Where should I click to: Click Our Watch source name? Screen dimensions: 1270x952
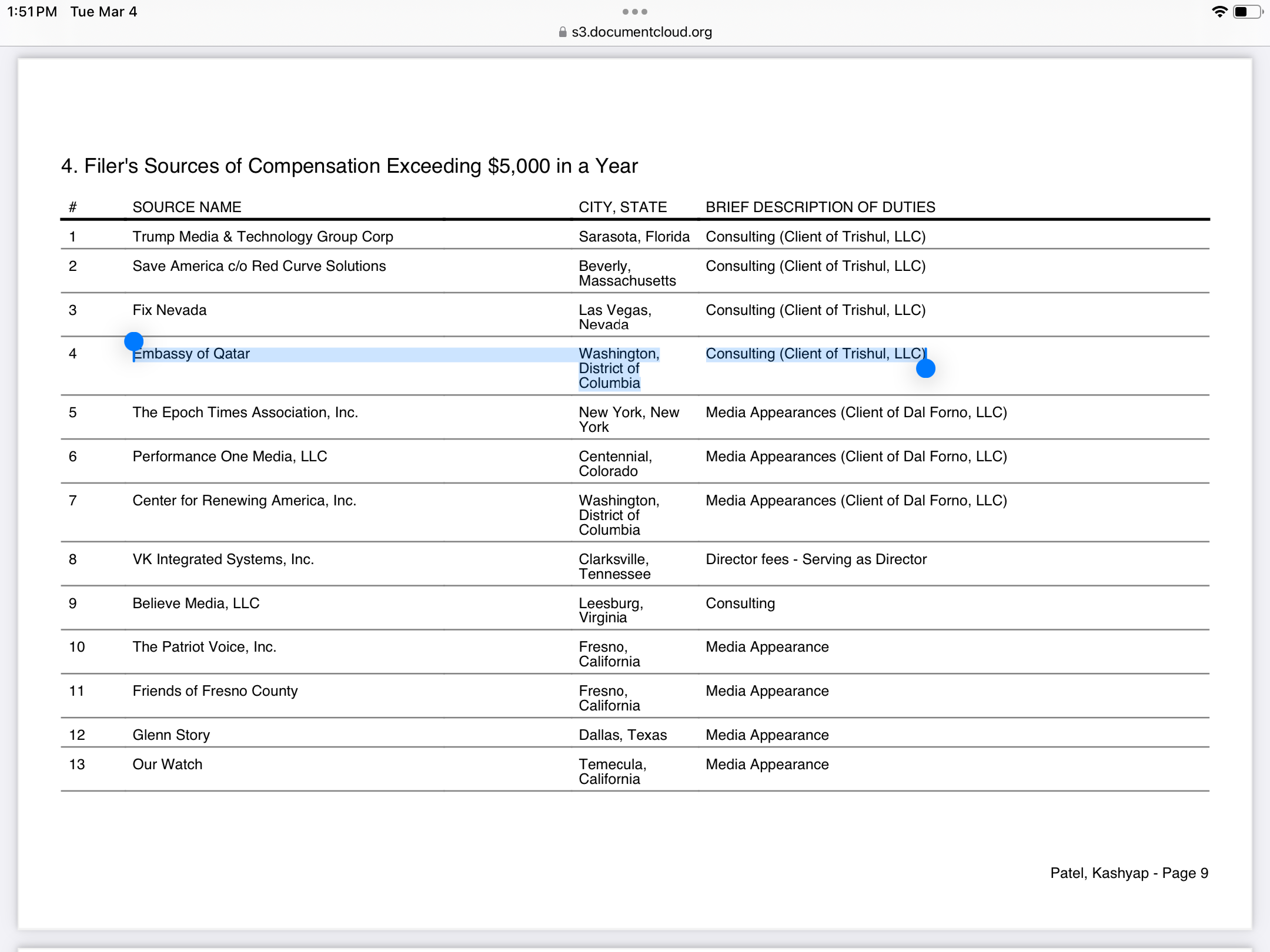tap(167, 765)
